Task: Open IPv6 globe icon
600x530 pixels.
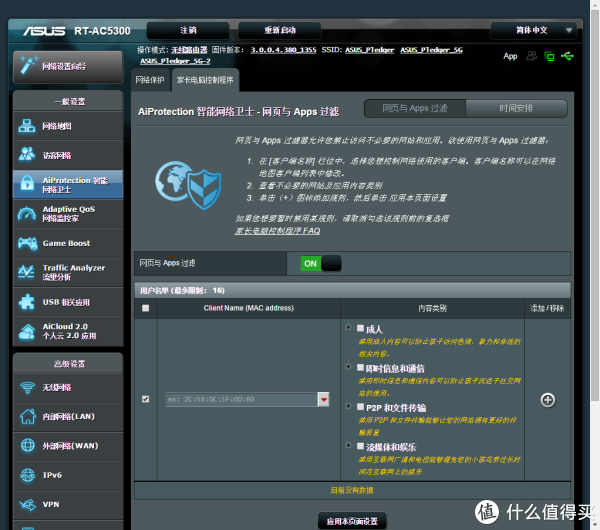Action: pyautogui.click(x=28, y=475)
